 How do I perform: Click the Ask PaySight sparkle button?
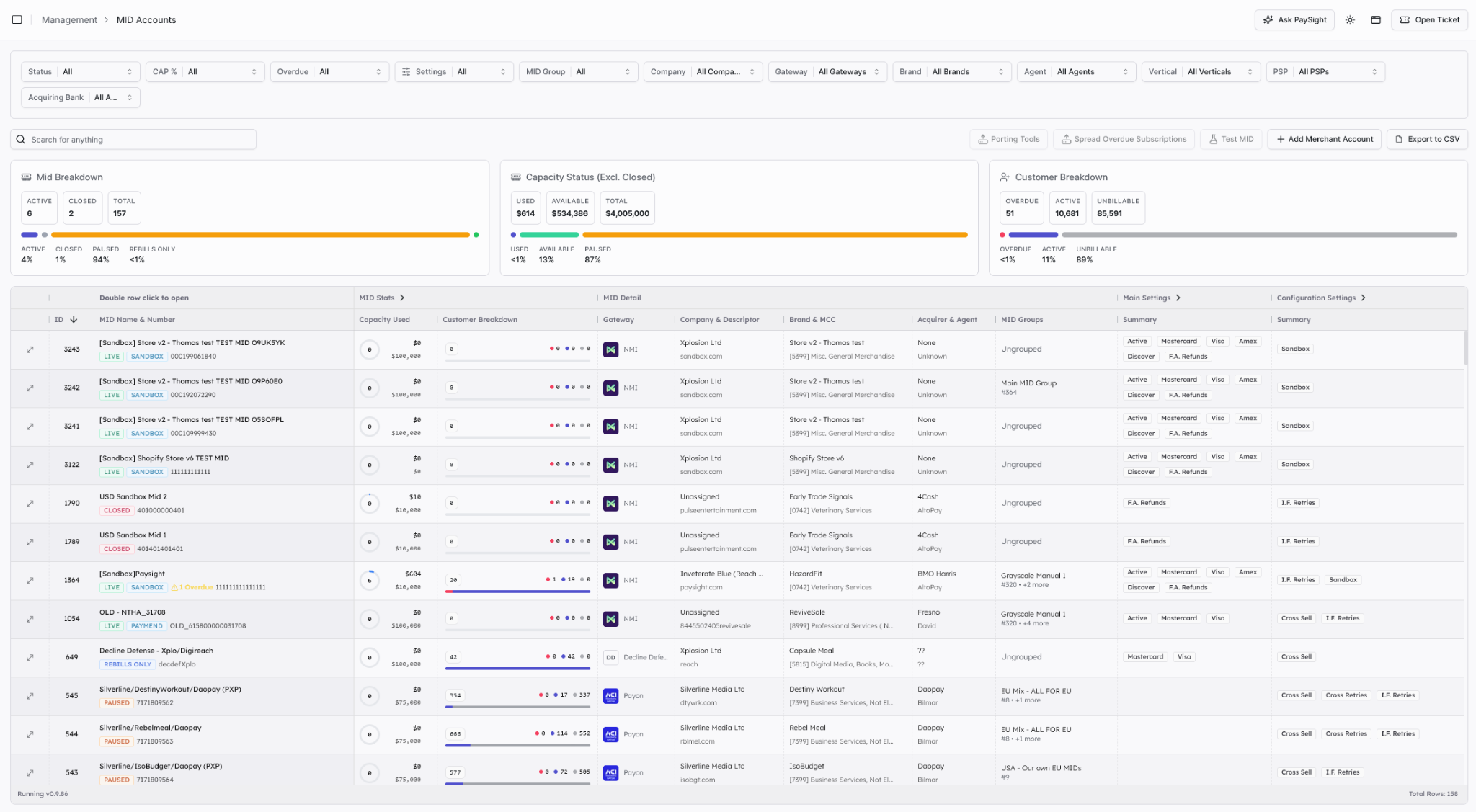pos(1294,19)
